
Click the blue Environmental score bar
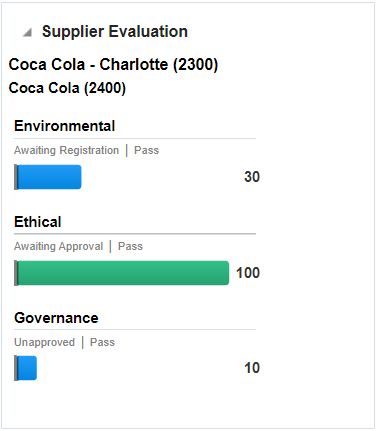pyautogui.click(x=49, y=177)
